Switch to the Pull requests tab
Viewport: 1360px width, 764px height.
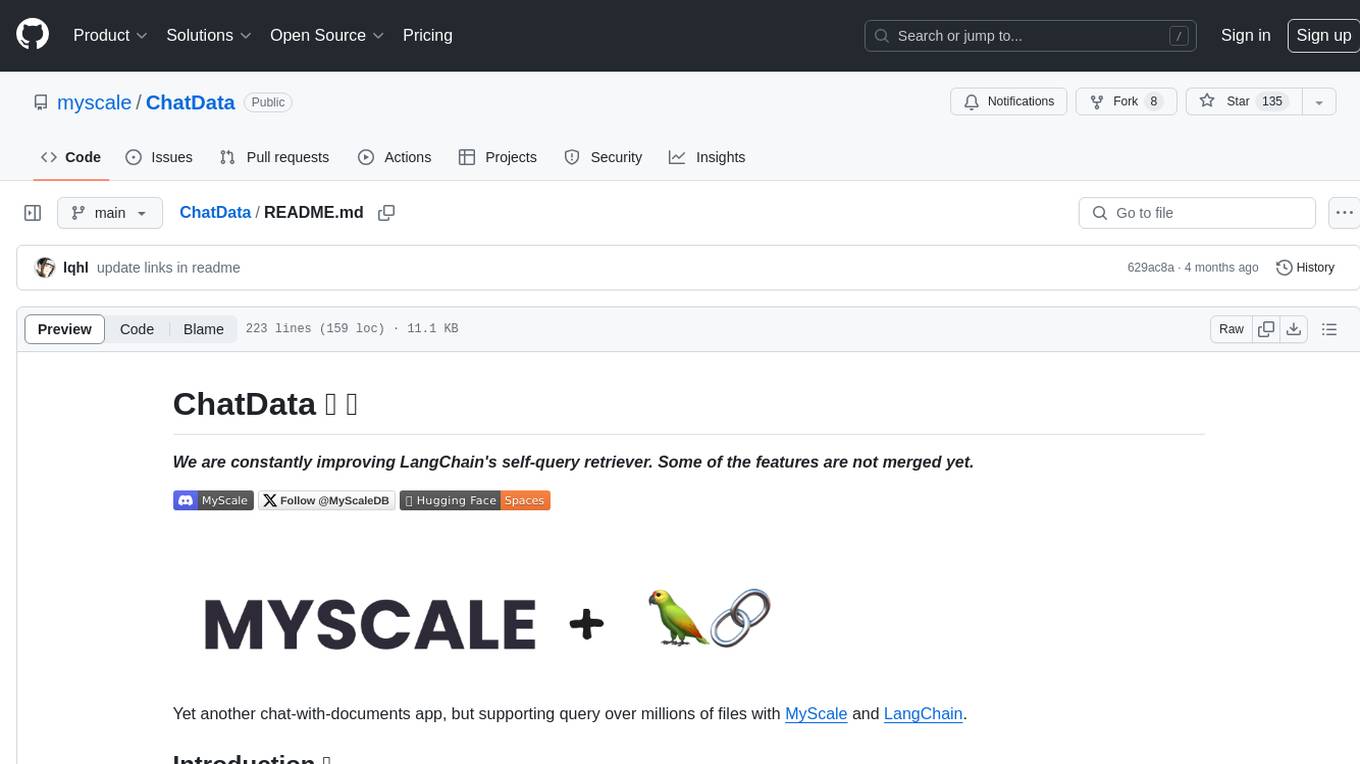point(274,157)
